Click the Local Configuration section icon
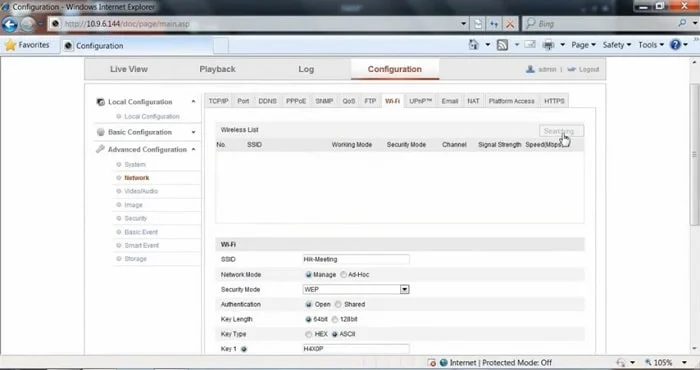Image resolution: width=700 pixels, height=370 pixels. [100, 102]
